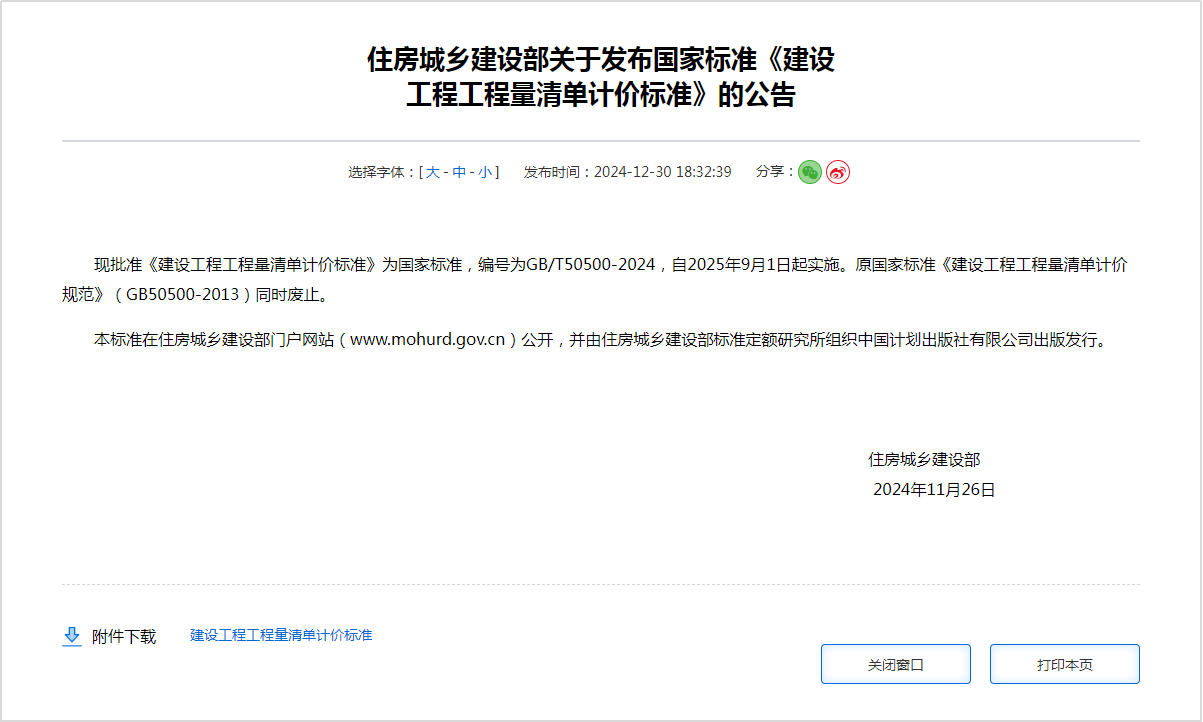Viewport: 1203px width, 722px height.
Task: Click the 发布时间 2024-12-30 timestamp
Action: 627,172
